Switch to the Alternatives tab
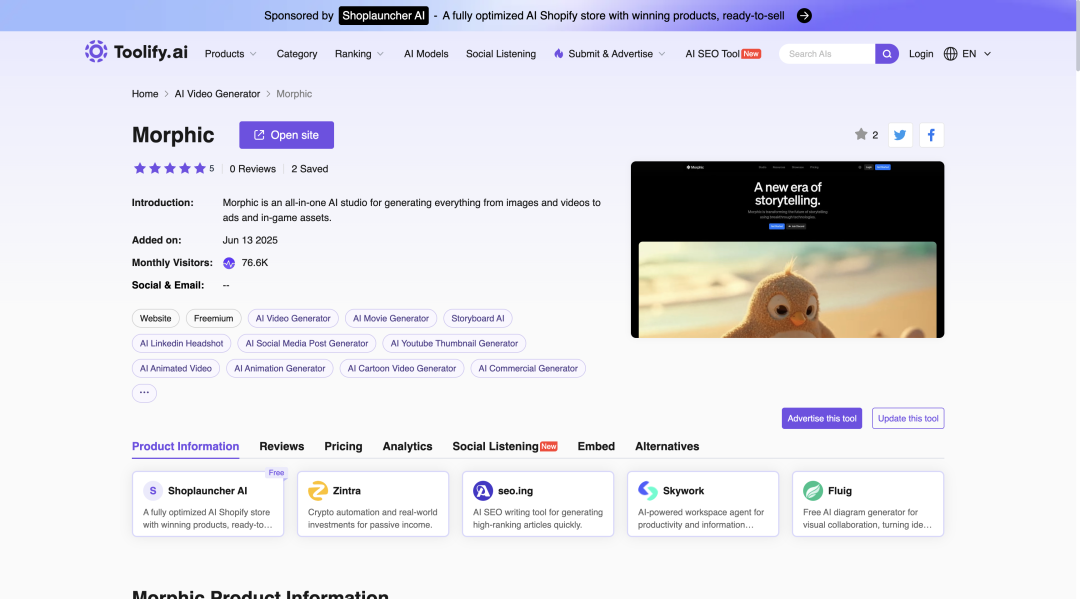The image size is (1080, 599). coord(667,446)
